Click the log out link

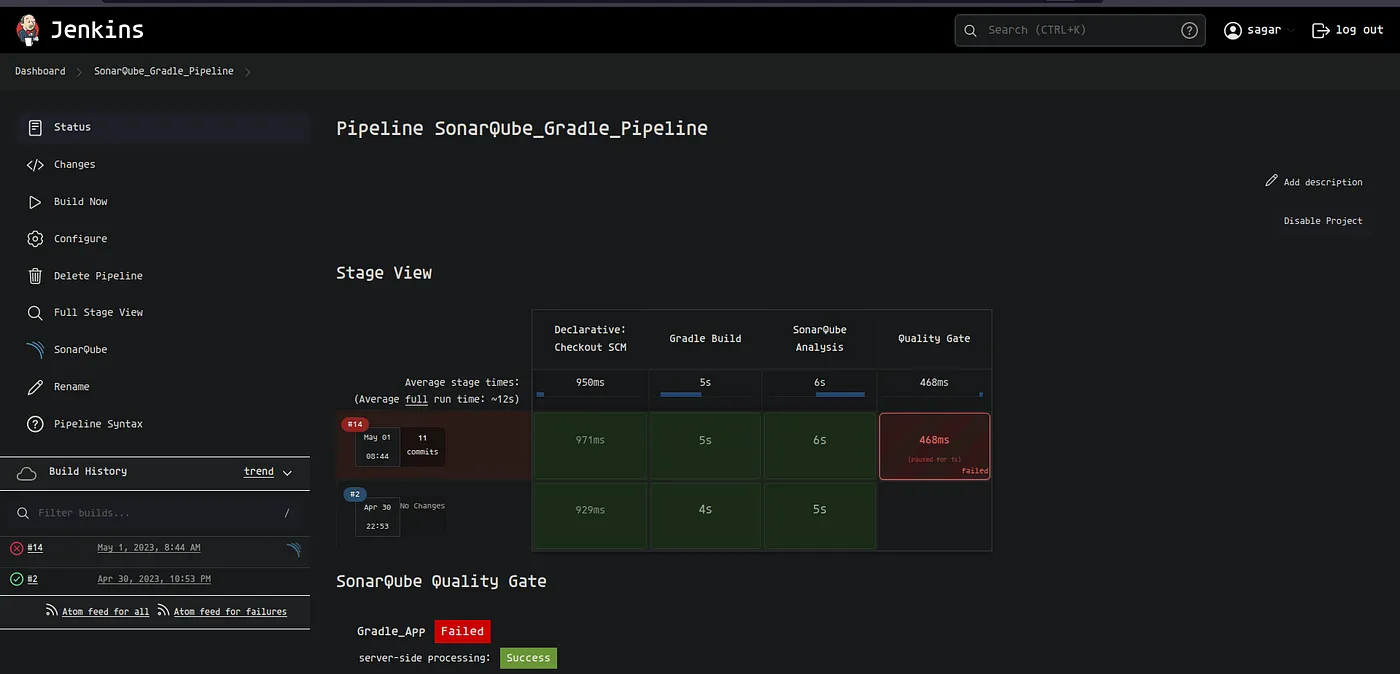1348,30
